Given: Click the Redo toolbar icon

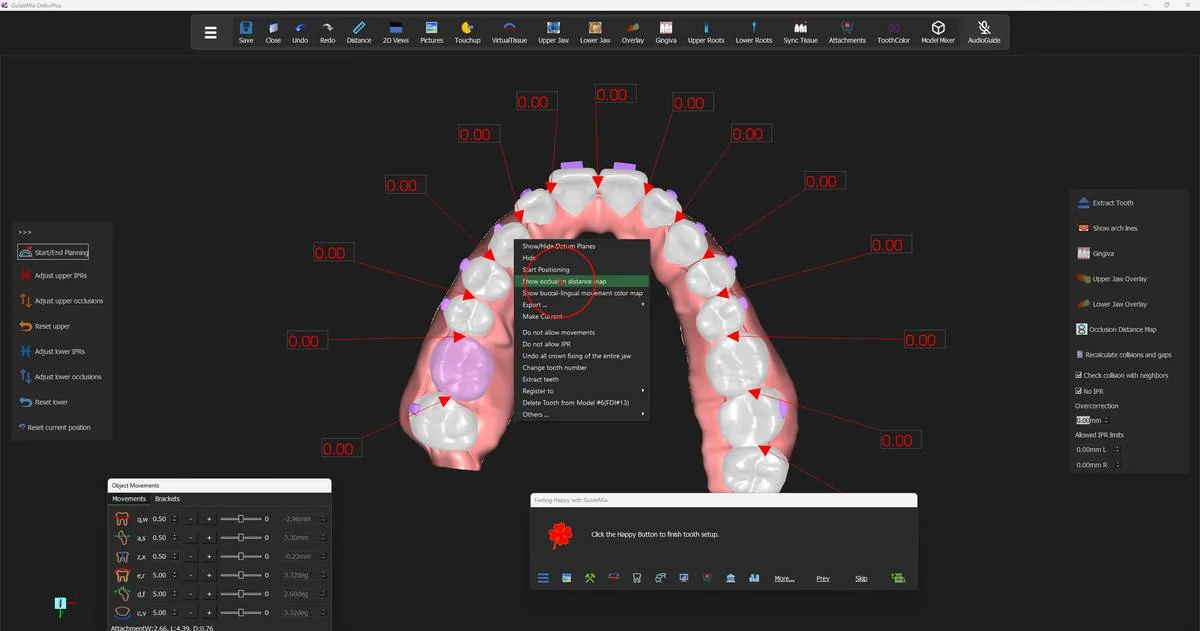Looking at the screenshot, I should click(327, 32).
